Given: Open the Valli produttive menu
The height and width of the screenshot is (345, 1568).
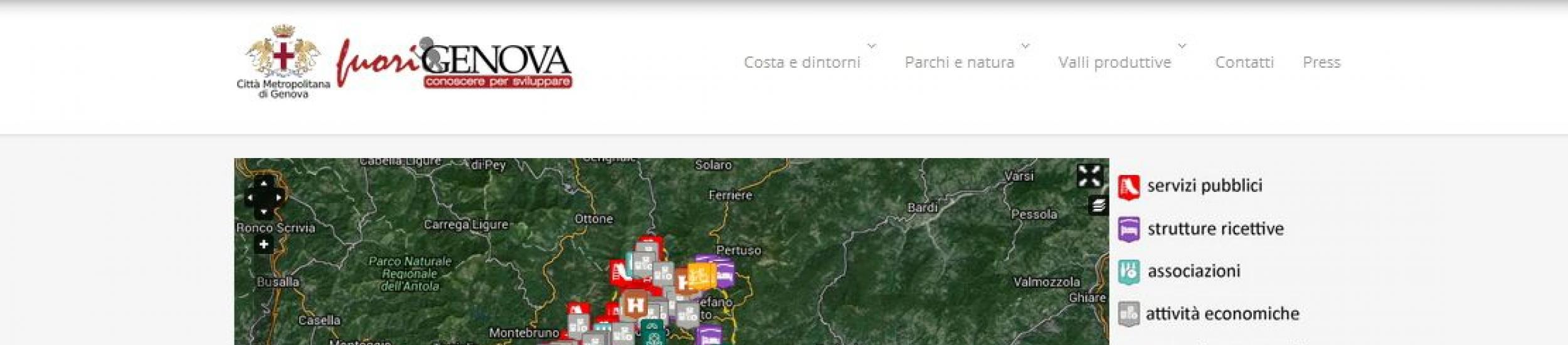Looking at the screenshot, I should [x=1115, y=62].
